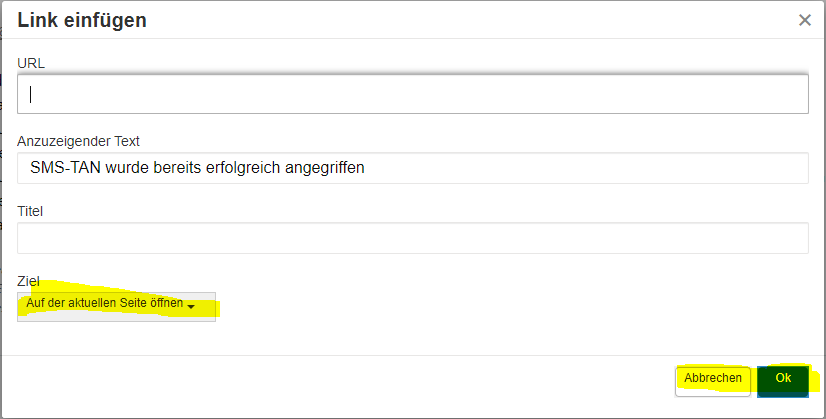Confirm the link with the Ok button
The height and width of the screenshot is (419, 826).
coord(783,381)
